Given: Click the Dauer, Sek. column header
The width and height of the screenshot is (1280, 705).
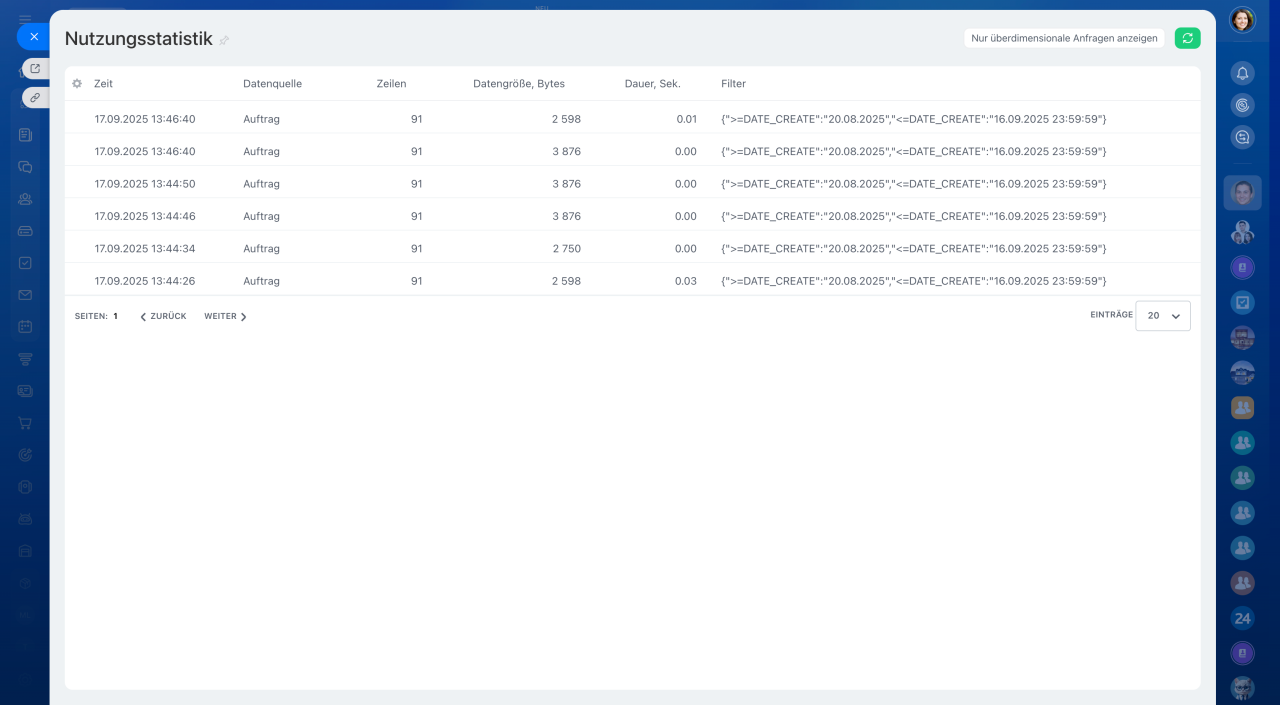Looking at the screenshot, I should tap(652, 84).
